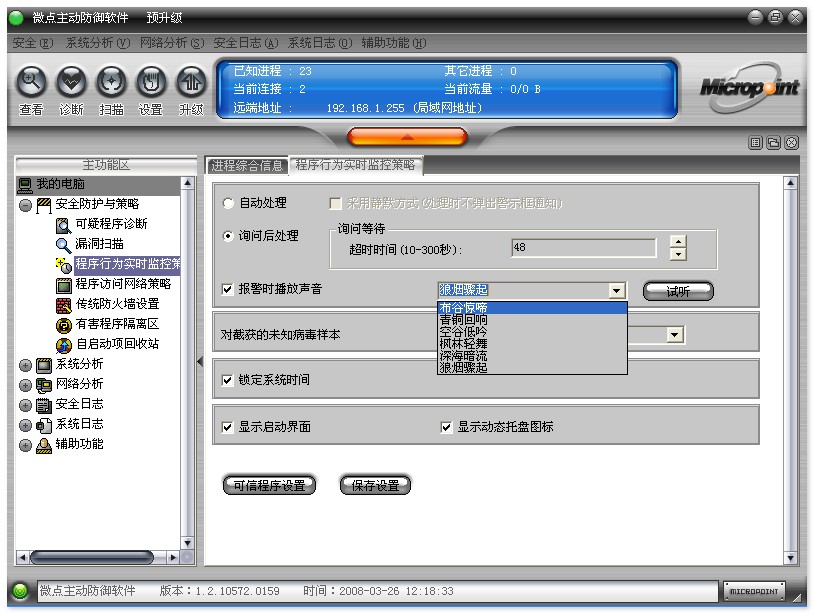
Task: Click the 漏洞扫描 magnifier icon
Action: click(x=63, y=244)
